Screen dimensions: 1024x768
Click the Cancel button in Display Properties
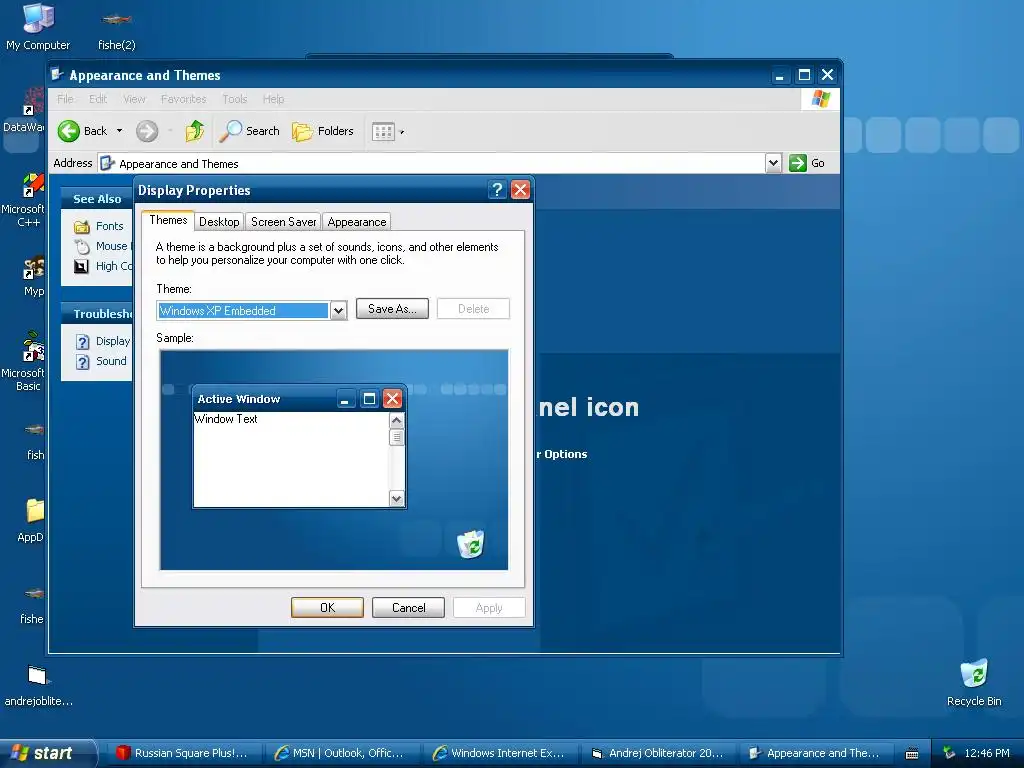point(408,607)
